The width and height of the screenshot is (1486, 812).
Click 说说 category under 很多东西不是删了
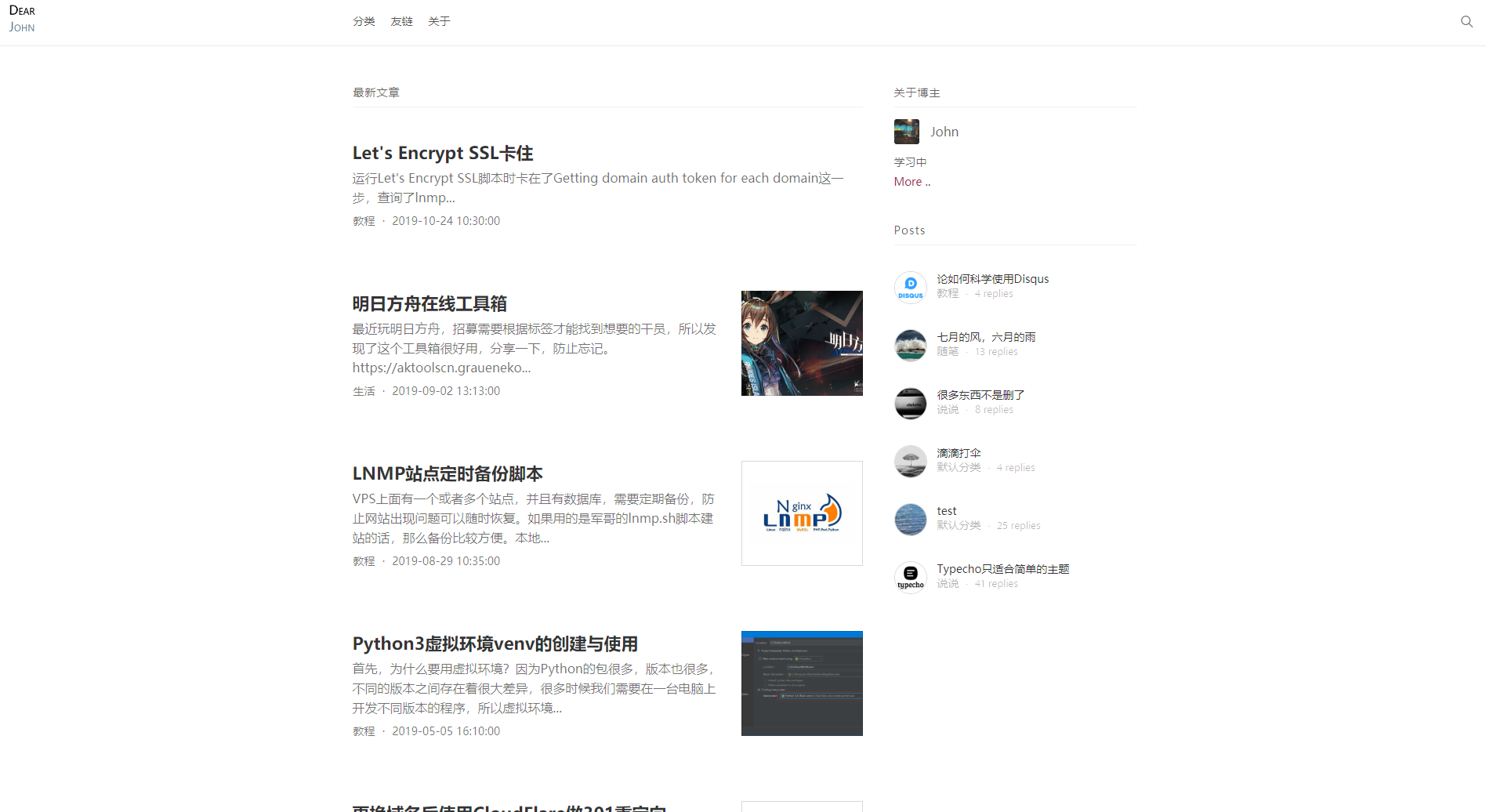[x=948, y=409]
